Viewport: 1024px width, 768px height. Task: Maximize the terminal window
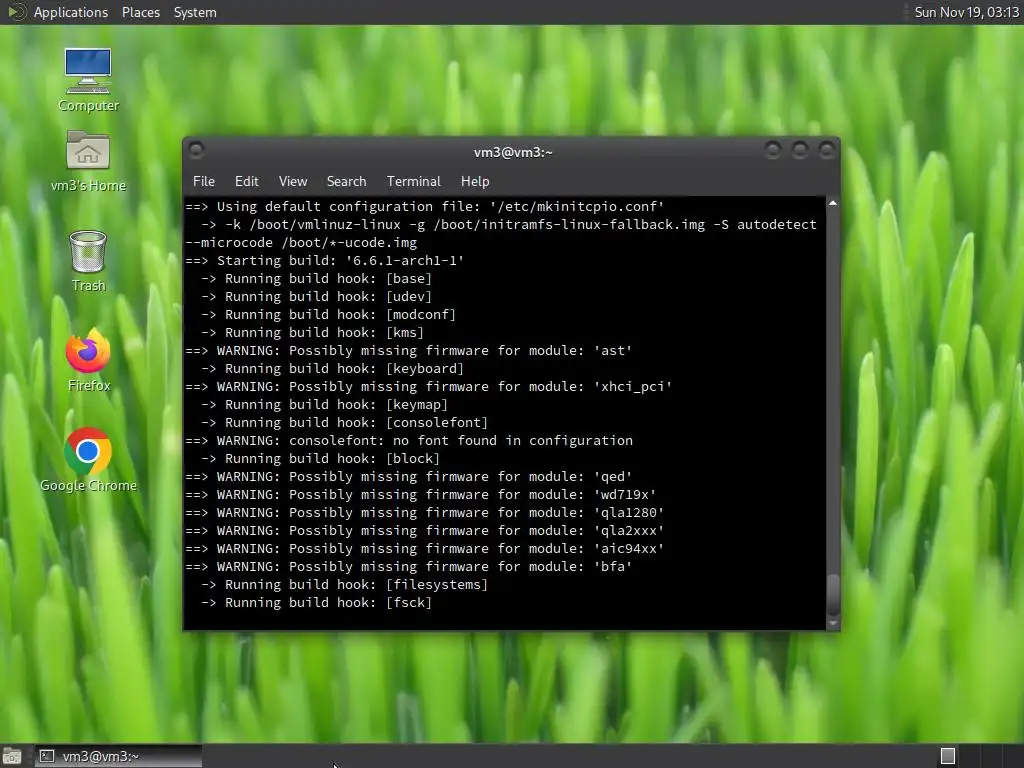tap(799, 150)
